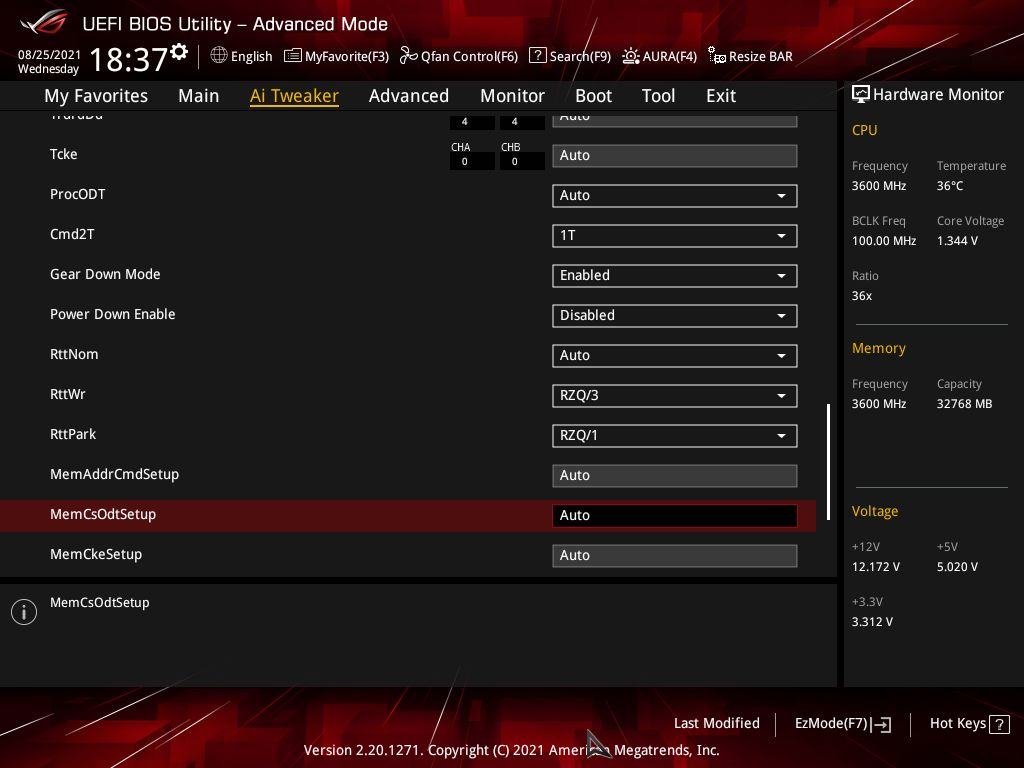The width and height of the screenshot is (1024, 768).
Task: Expand the ProcODT dropdown
Action: pyautogui.click(x=675, y=196)
